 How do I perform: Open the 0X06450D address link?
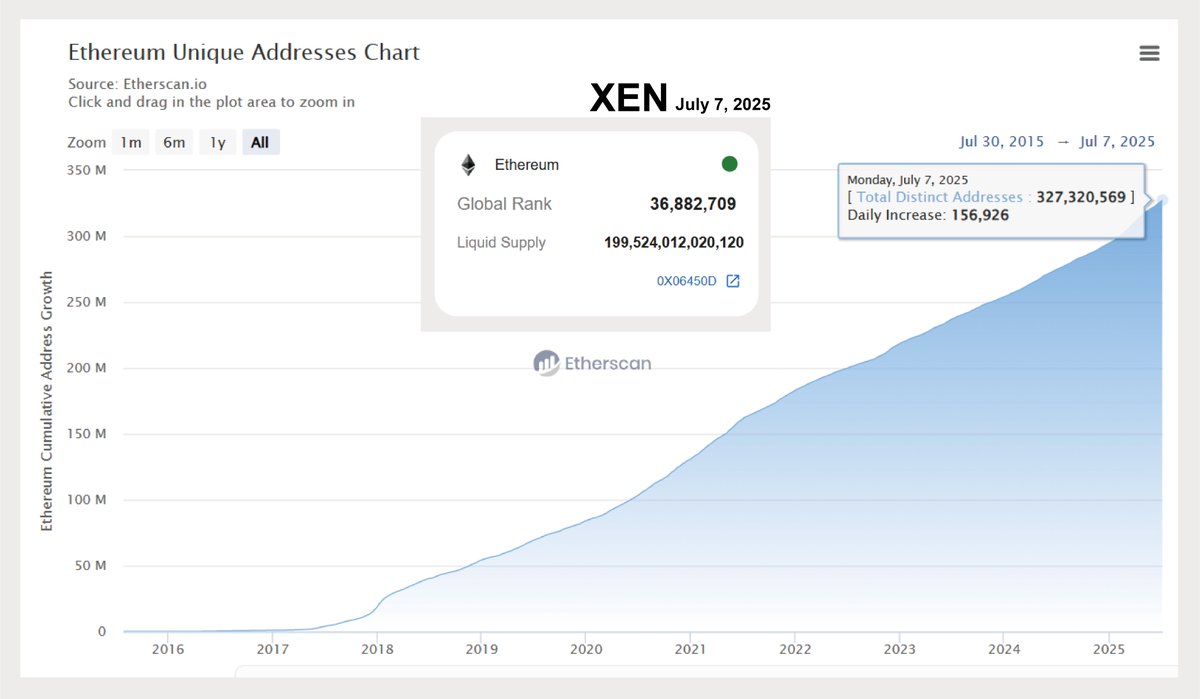click(x=687, y=281)
